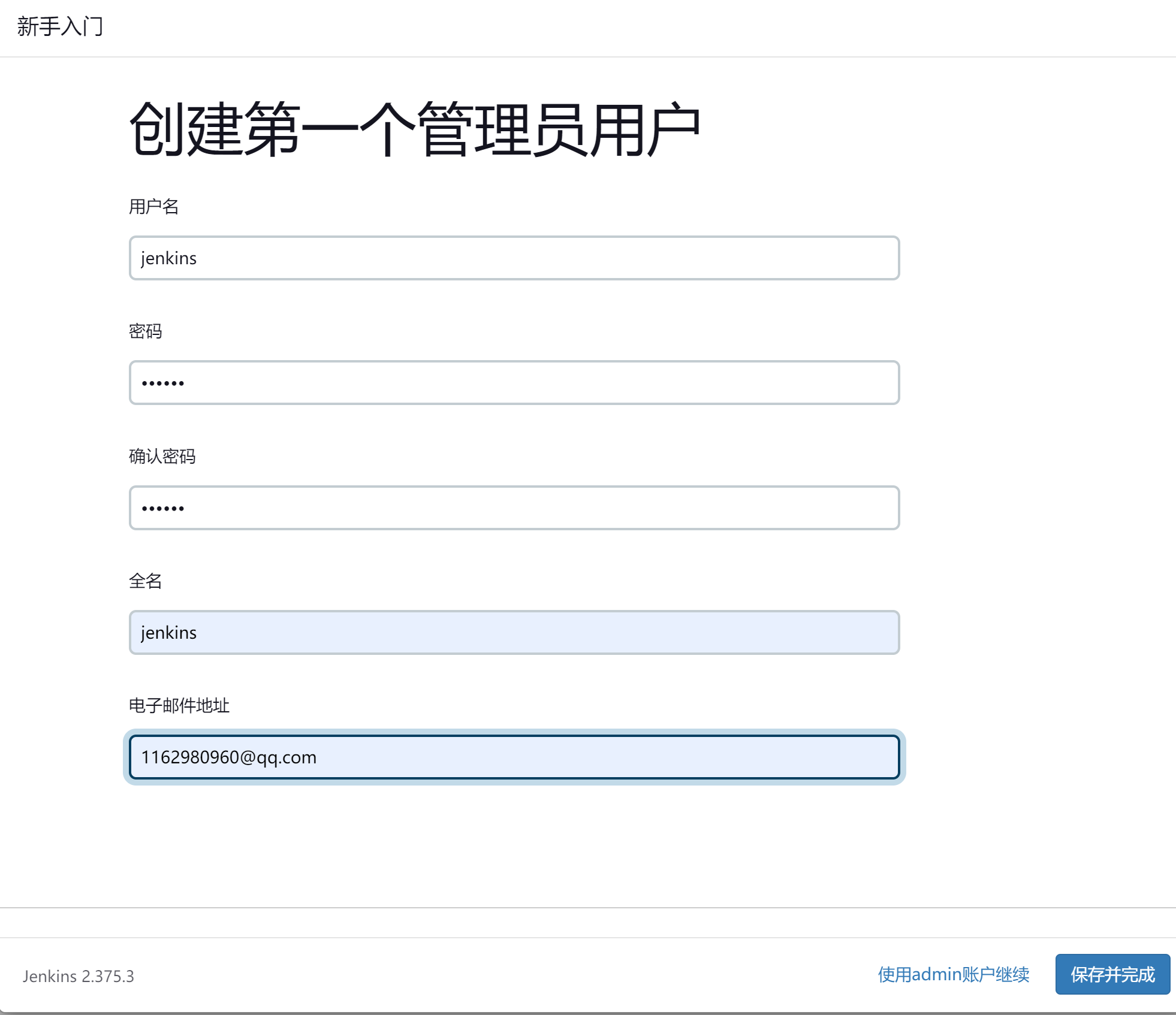Image resolution: width=1176 pixels, height=1015 pixels.
Task: Click the jenkins text in 用户名 field
Action: click(x=168, y=258)
